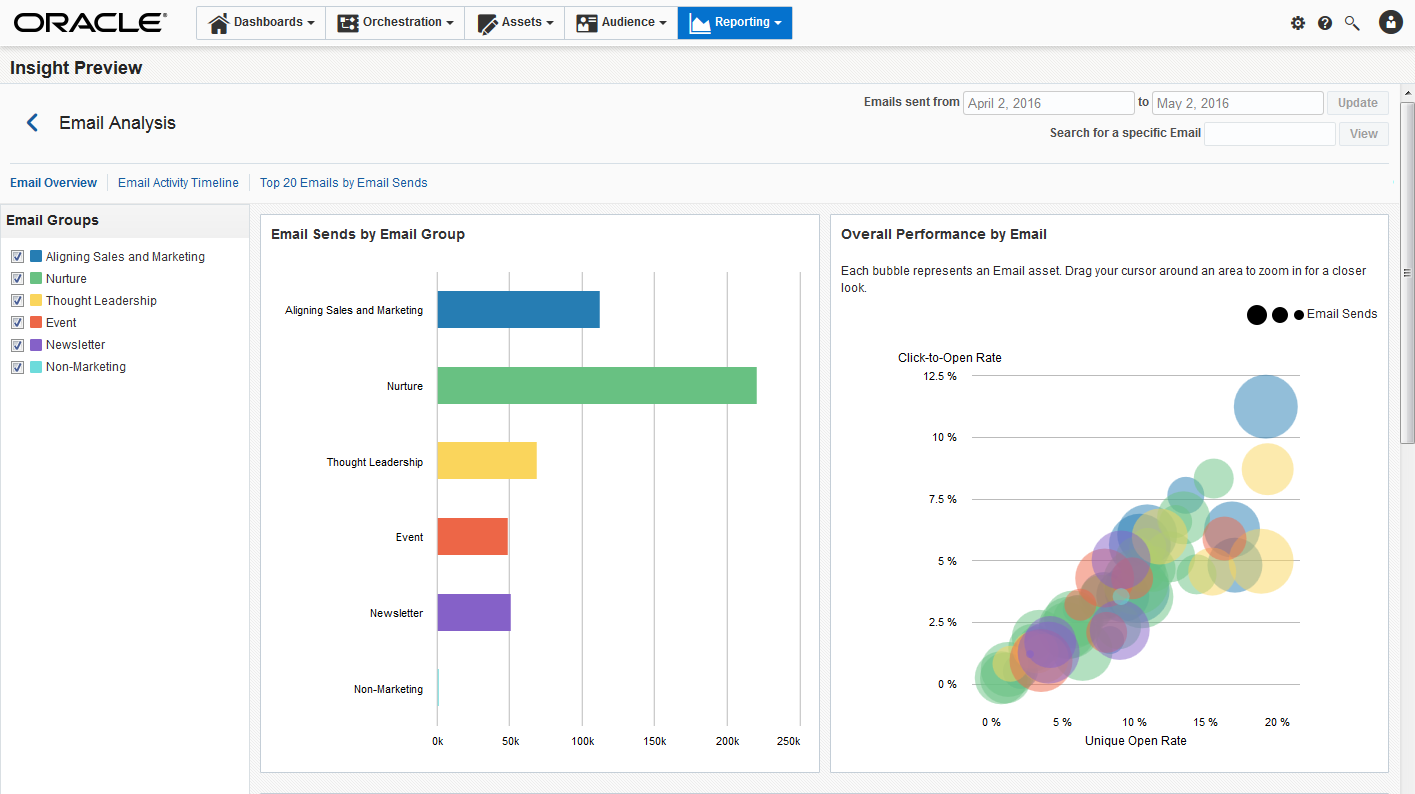Click the search magnifier icon
1415x794 pixels.
(x=1352, y=23)
